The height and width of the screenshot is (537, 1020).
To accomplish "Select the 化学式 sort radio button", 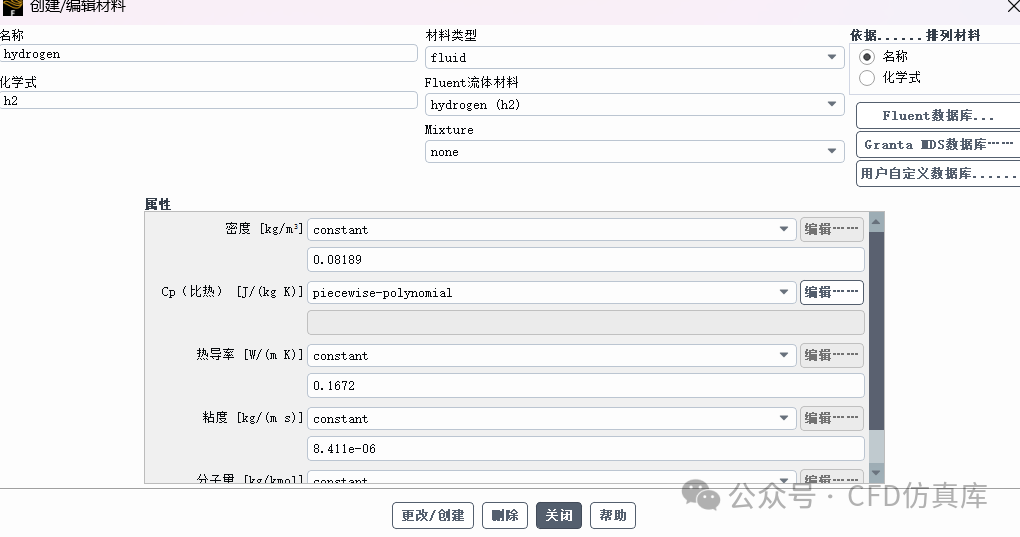I will click(866, 78).
